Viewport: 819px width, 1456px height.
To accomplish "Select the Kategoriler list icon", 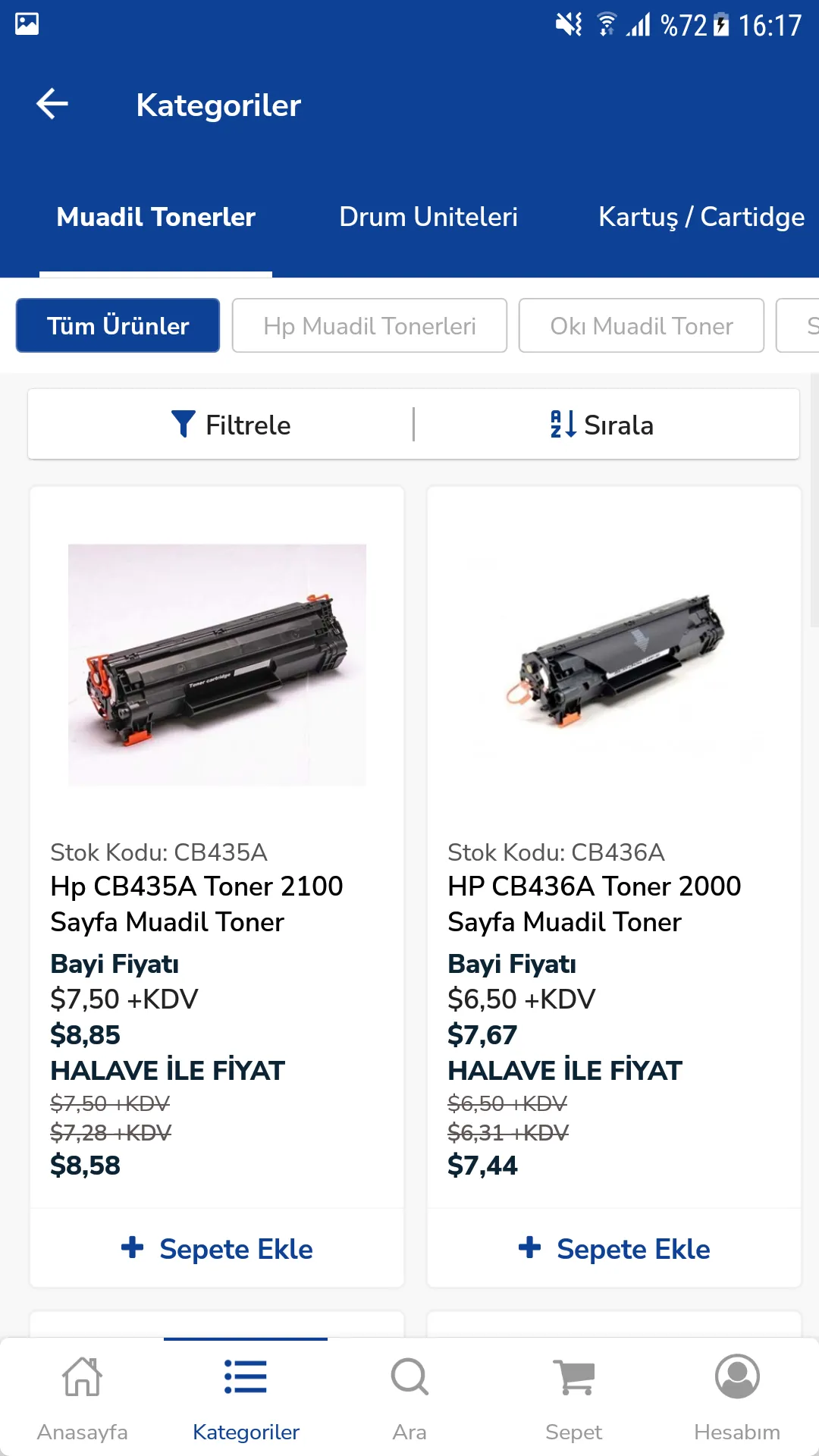I will coord(246,1376).
